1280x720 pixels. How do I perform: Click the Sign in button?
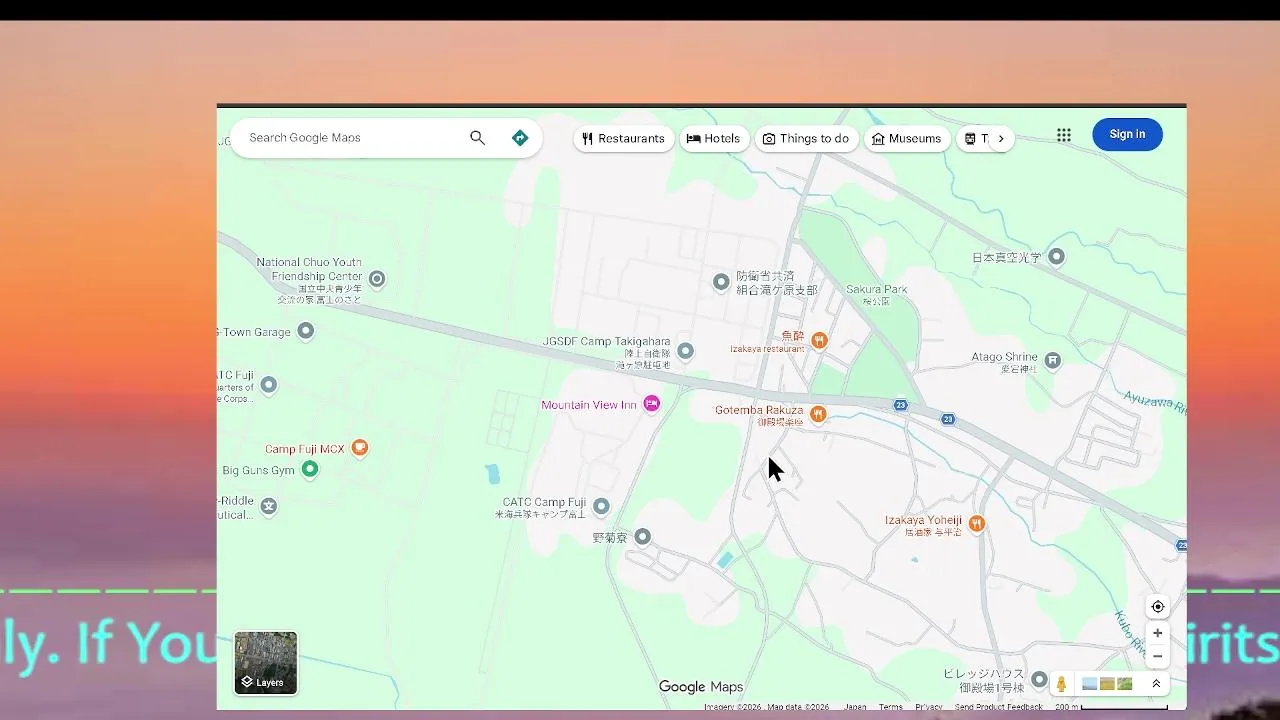[1127, 134]
